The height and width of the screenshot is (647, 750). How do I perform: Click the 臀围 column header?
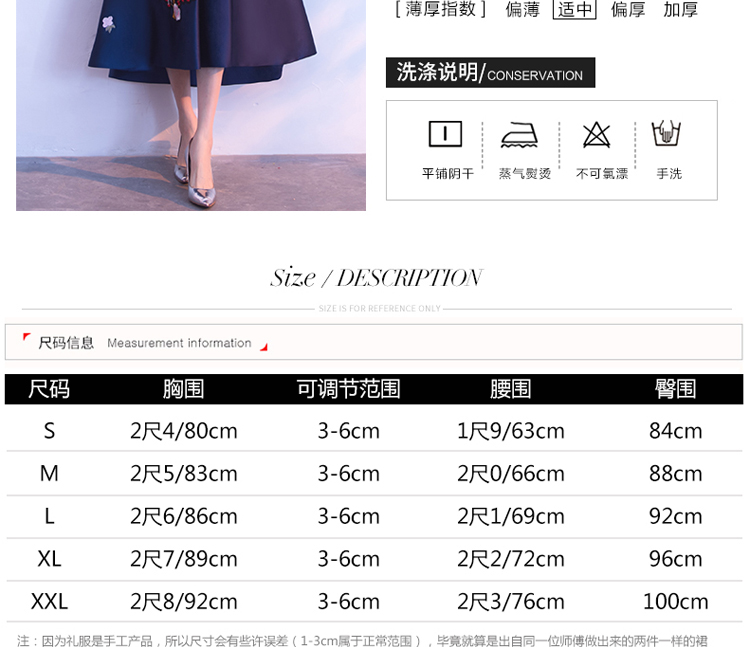[675, 389]
